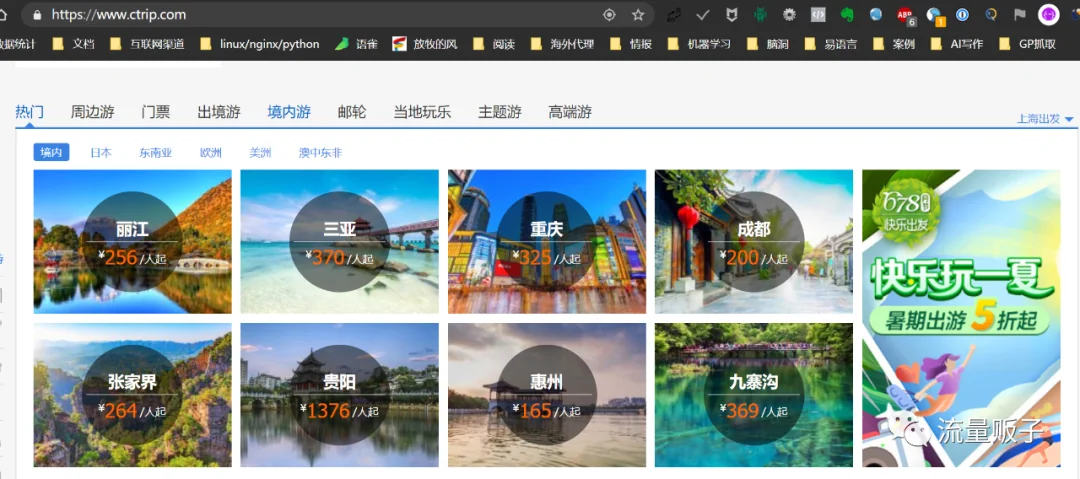Switch to the 周边游 tab
Screen dimensions: 1080x479
click(92, 112)
